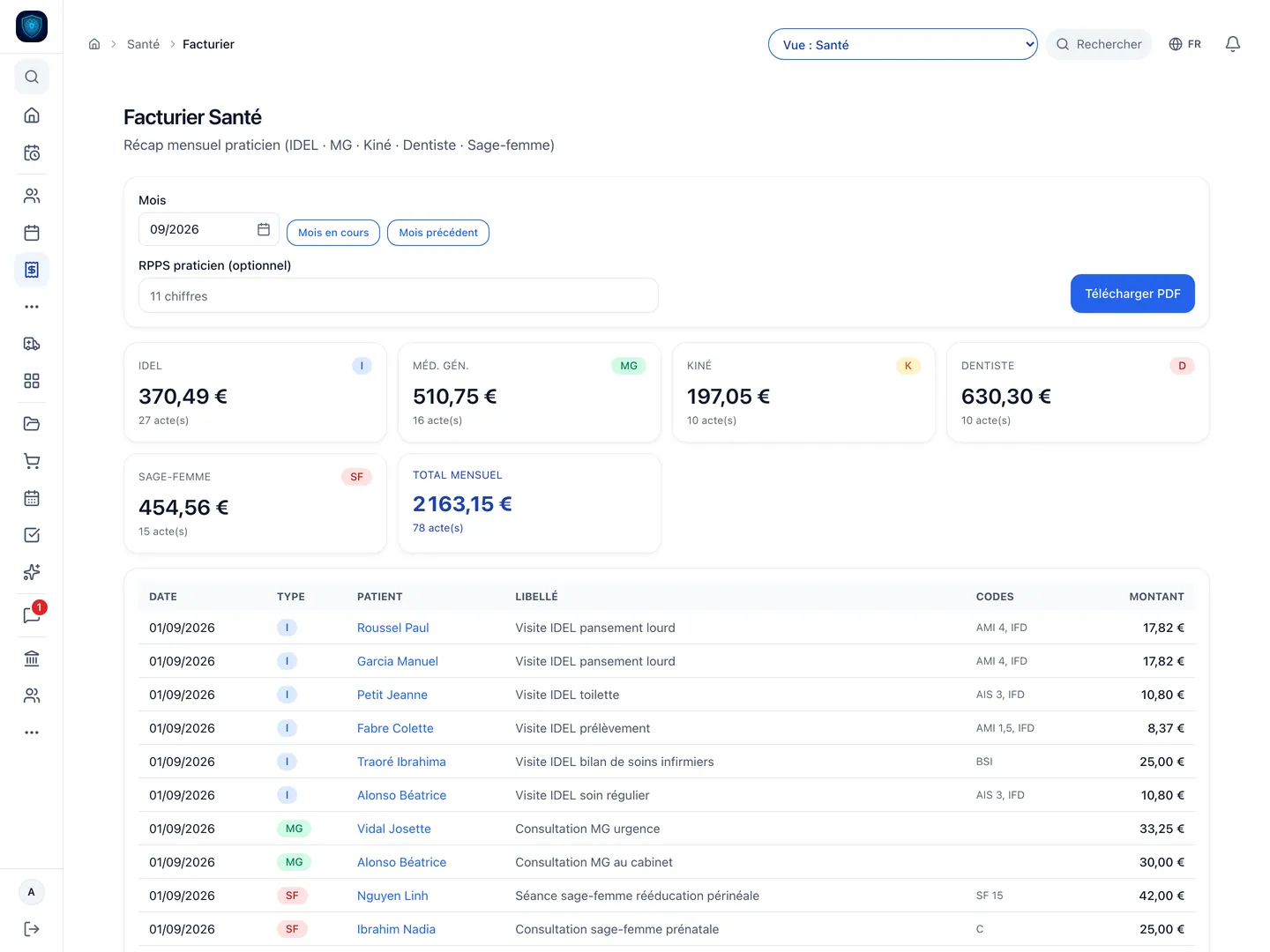Open the shopping cart sidebar icon
The width and height of the screenshot is (1270, 952).
point(32,461)
